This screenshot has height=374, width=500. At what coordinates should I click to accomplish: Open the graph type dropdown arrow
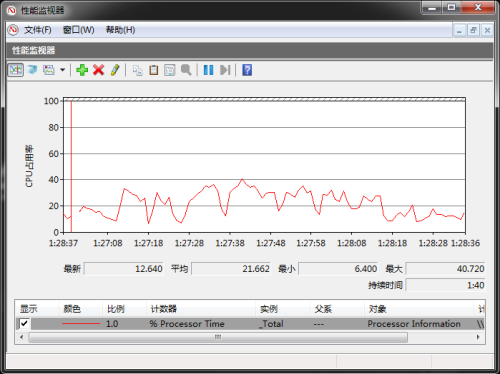coord(62,70)
